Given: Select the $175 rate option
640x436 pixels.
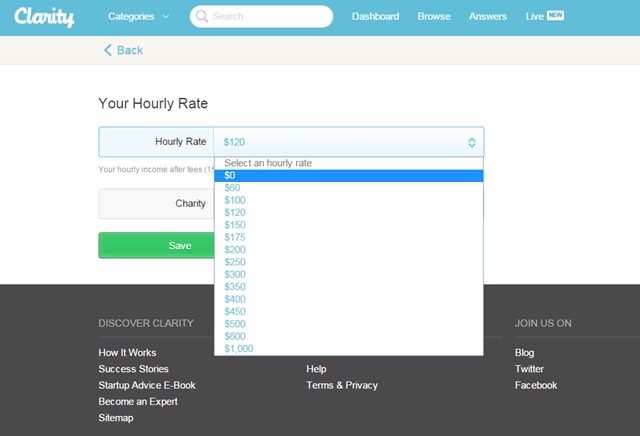Looking at the screenshot, I should pyautogui.click(x=349, y=237).
